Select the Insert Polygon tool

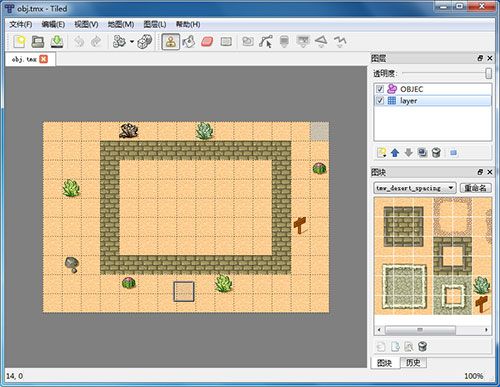(x=321, y=42)
